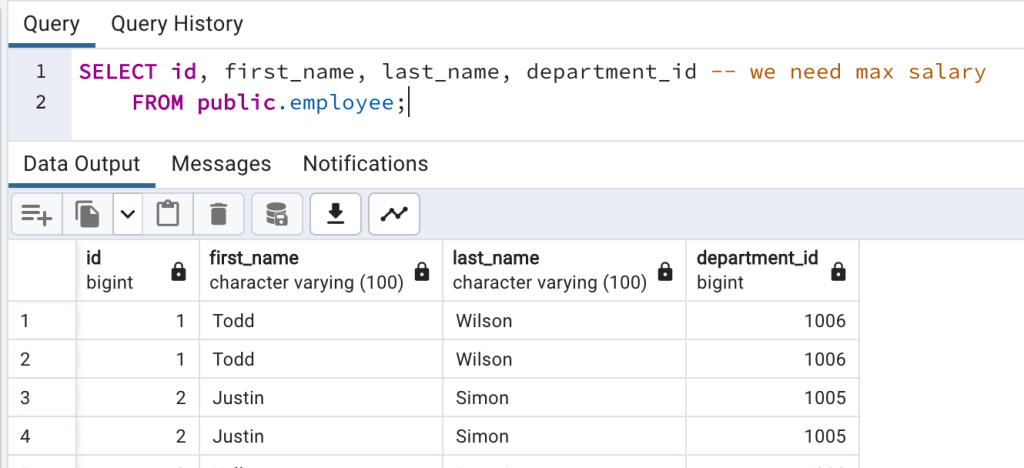1024x468 pixels.
Task: Select the Data Output tab
Action: click(x=82, y=164)
